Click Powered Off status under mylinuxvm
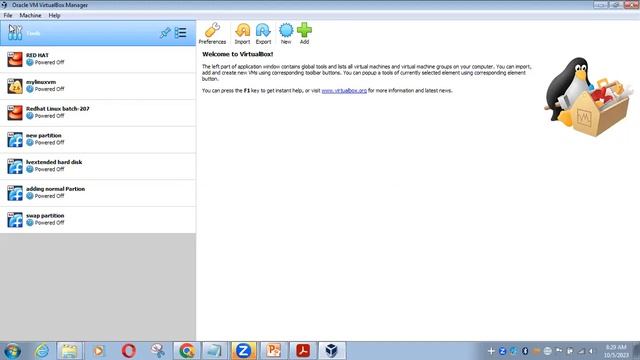The height and width of the screenshot is (360, 640). [45, 89]
